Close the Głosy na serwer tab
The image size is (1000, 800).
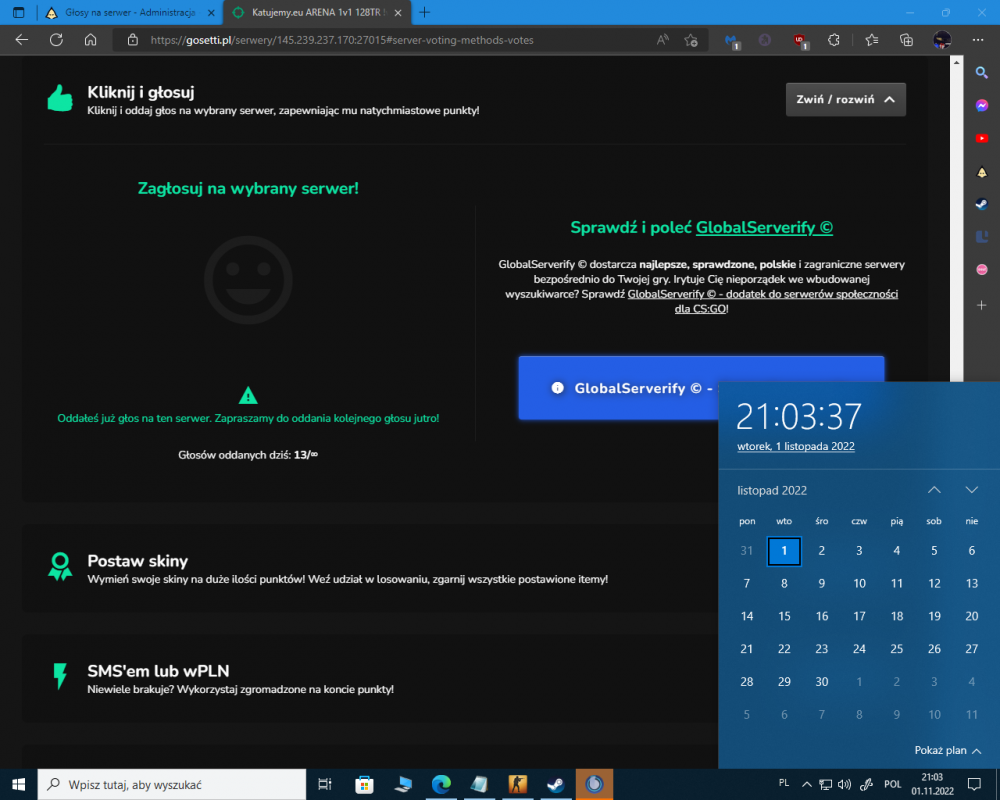point(211,12)
